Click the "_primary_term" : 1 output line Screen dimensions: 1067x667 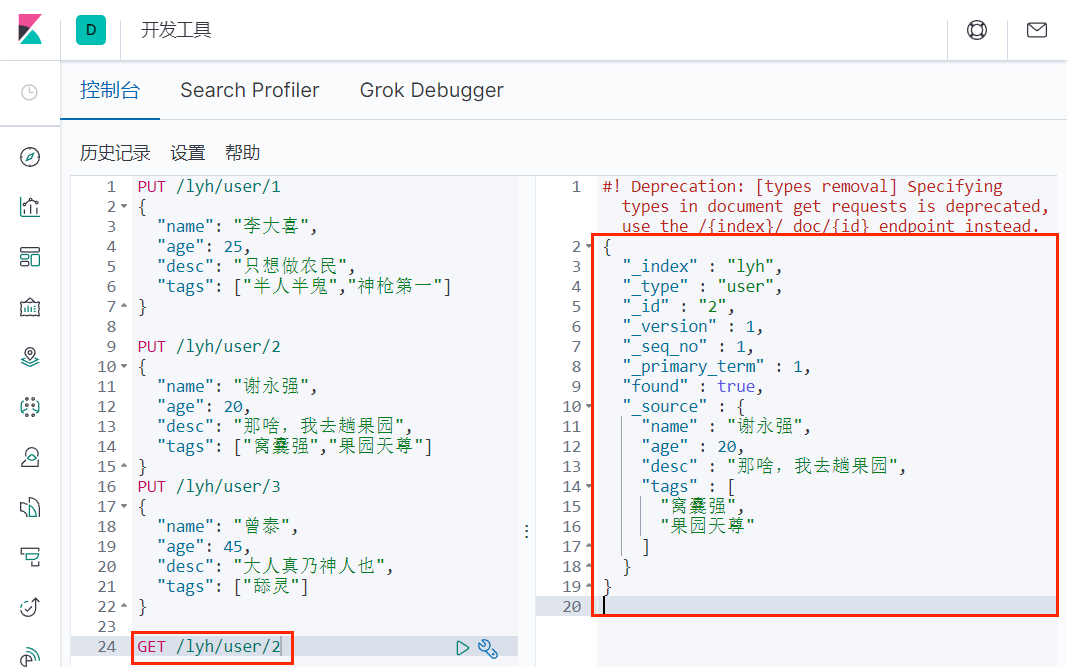coord(717,367)
